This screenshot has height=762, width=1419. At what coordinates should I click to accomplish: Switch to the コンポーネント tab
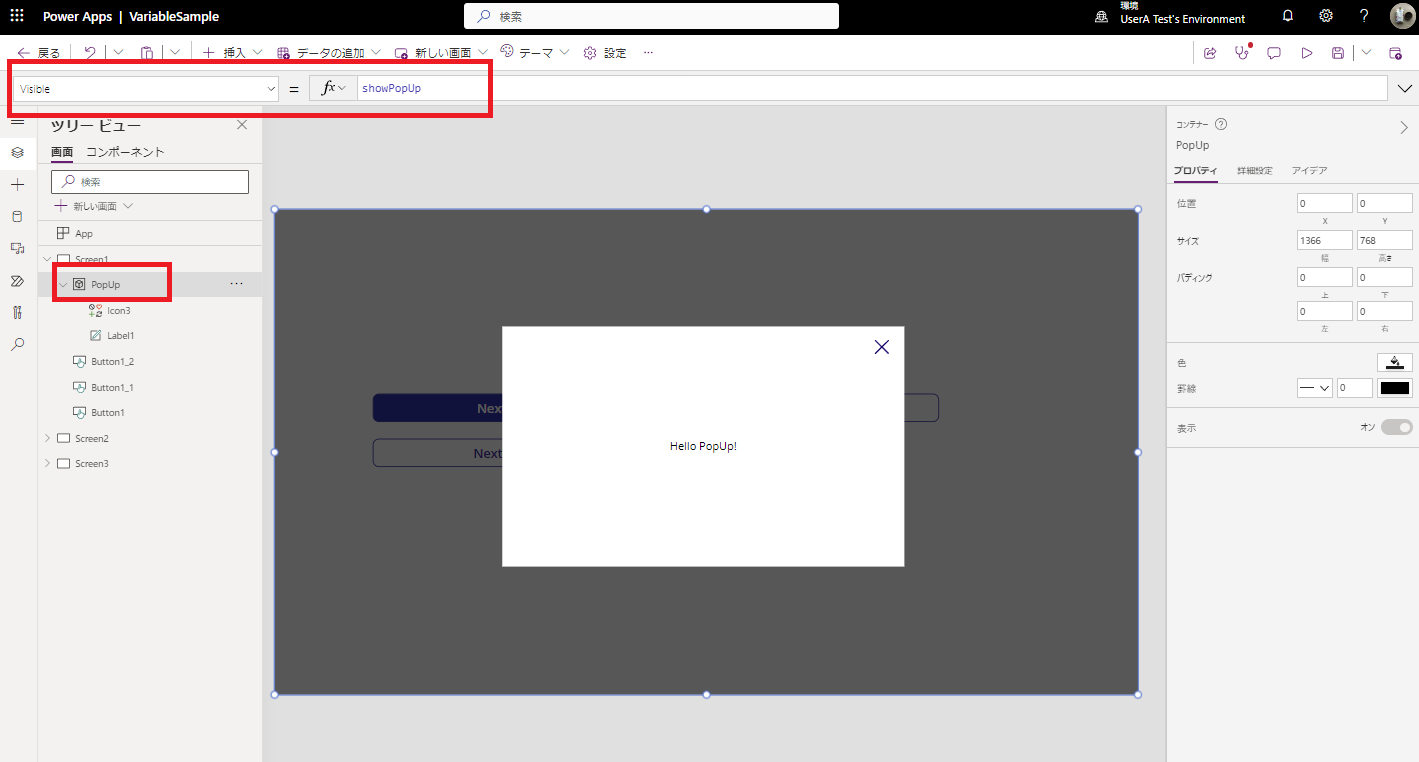click(125, 152)
